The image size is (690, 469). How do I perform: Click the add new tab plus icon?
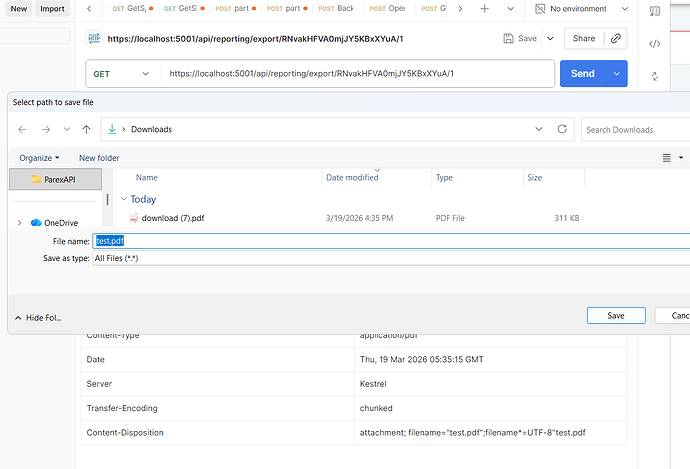click(485, 9)
